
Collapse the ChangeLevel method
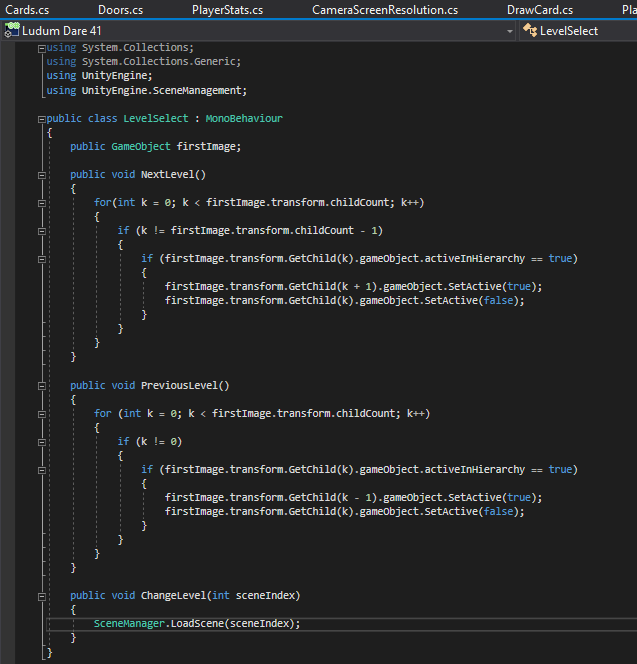coord(42,597)
